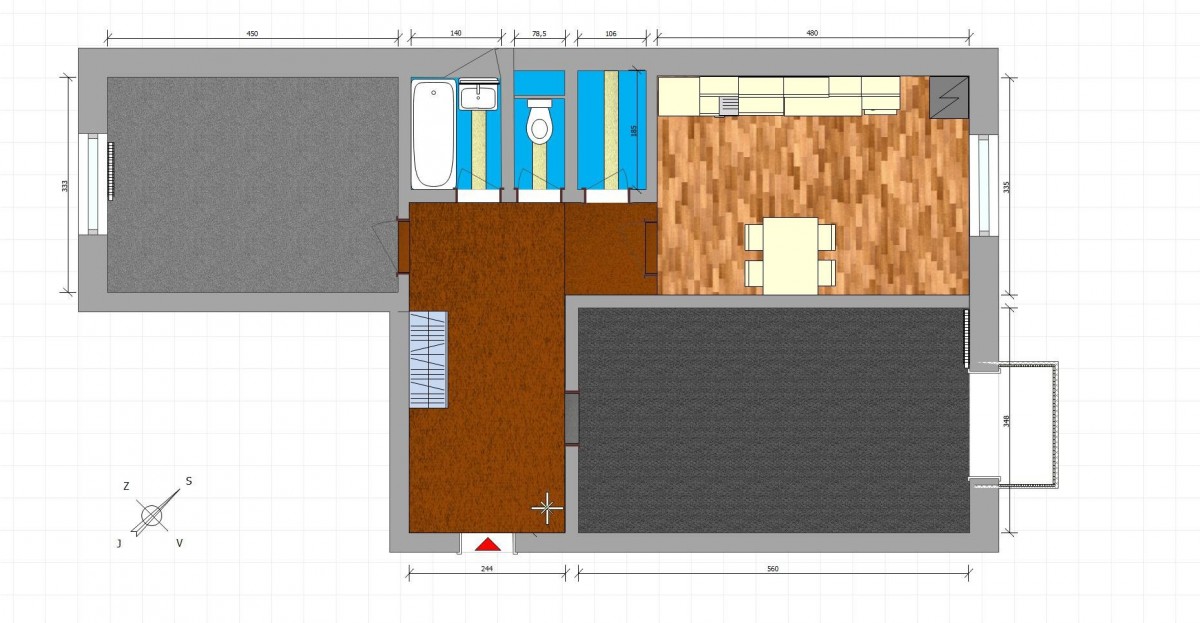Select the compass rose symbol
Screen dimensions: 1200x623
coord(152,515)
